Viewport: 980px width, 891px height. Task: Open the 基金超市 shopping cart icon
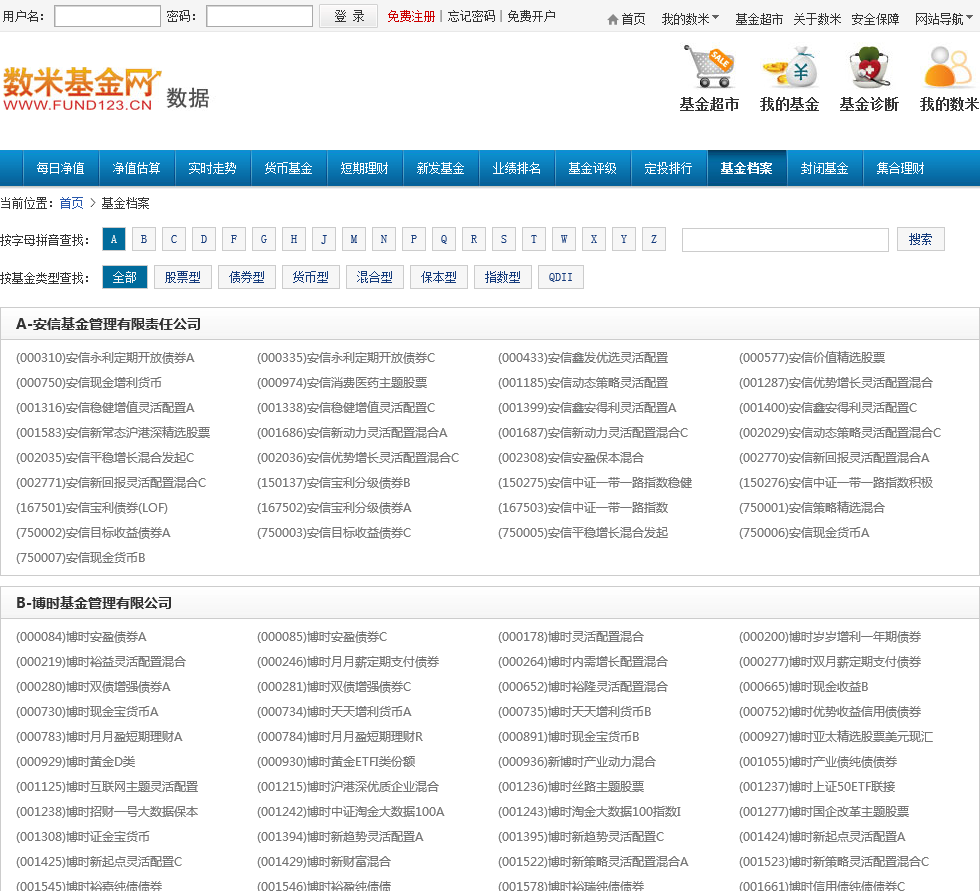point(709,66)
